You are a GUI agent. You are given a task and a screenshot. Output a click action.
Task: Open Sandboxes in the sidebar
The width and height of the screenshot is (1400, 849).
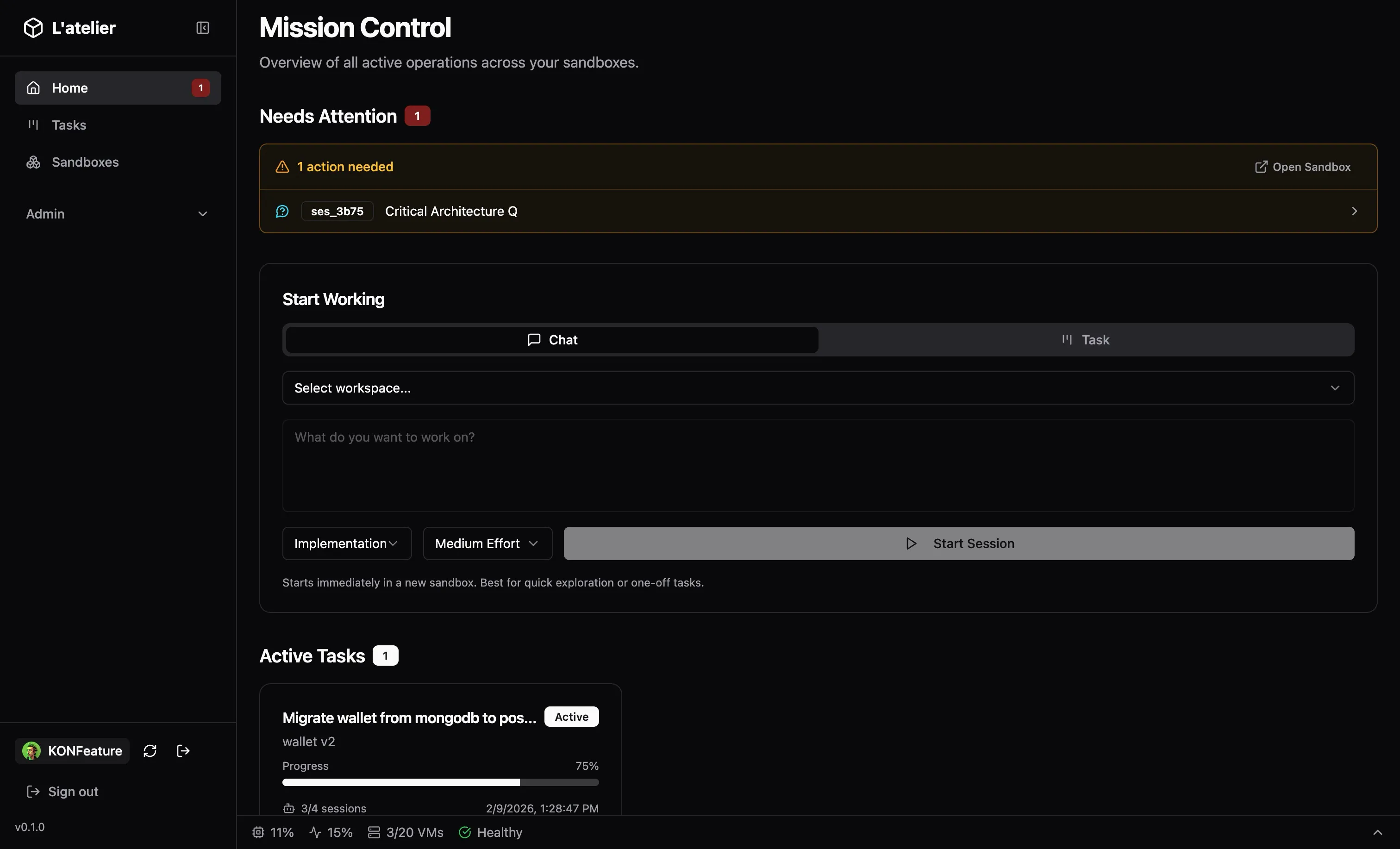pos(118,162)
